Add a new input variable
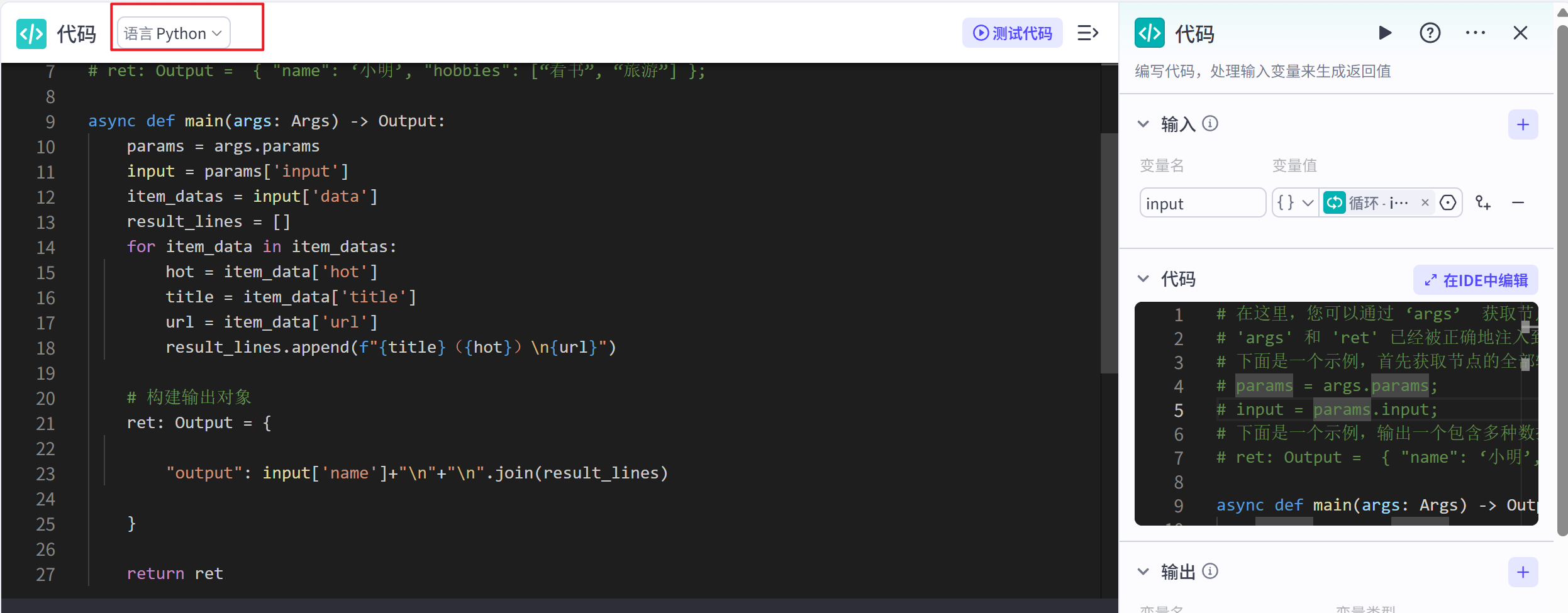Screen dimensions: 1568x613 click(x=1523, y=124)
